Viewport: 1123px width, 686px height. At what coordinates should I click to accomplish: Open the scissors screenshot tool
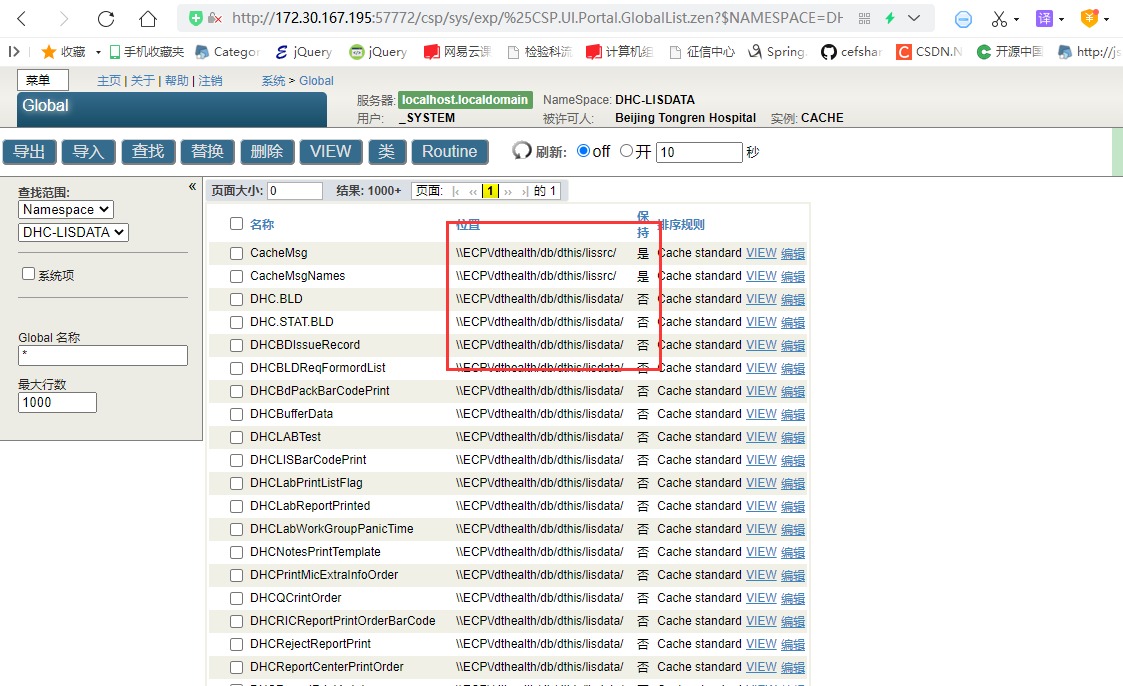click(999, 19)
